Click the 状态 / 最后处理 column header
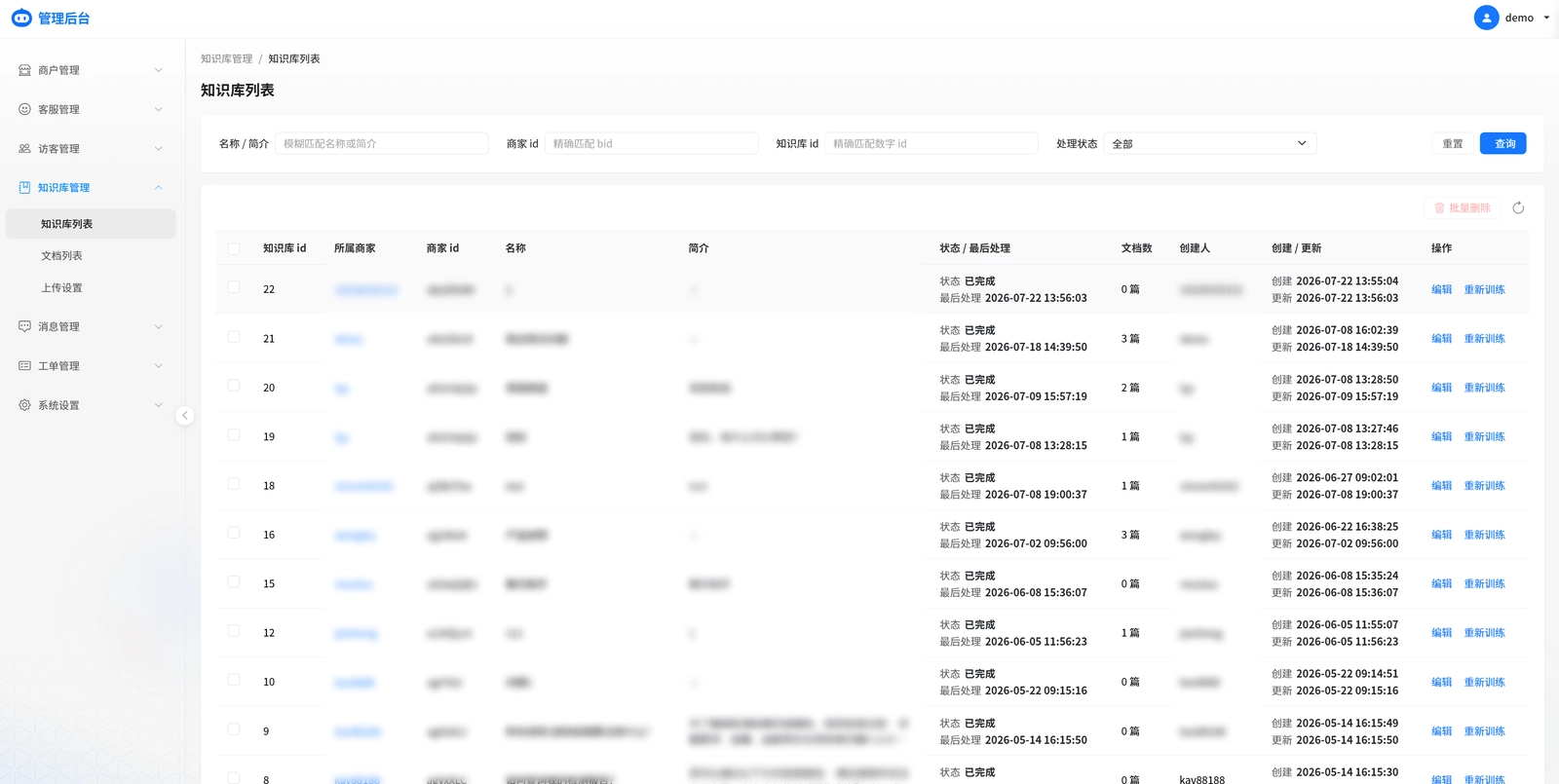Screen dimensions: 1559x784 (974, 248)
